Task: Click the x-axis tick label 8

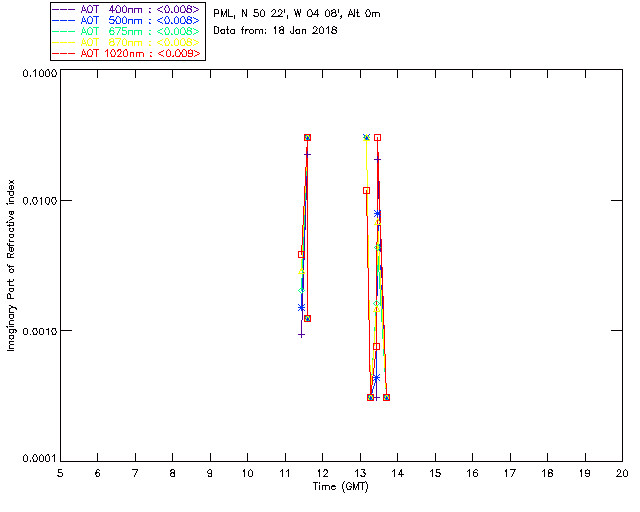Action: click(173, 473)
